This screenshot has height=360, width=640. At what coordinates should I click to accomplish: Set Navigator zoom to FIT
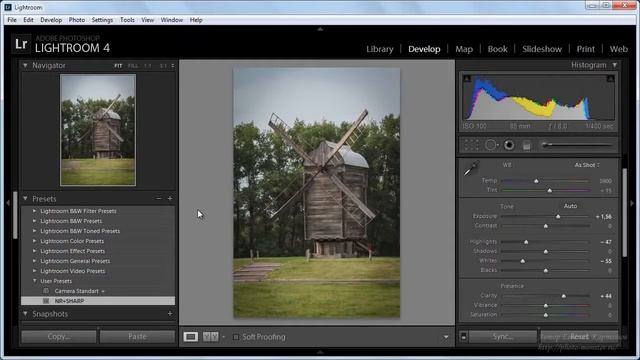tap(118, 66)
